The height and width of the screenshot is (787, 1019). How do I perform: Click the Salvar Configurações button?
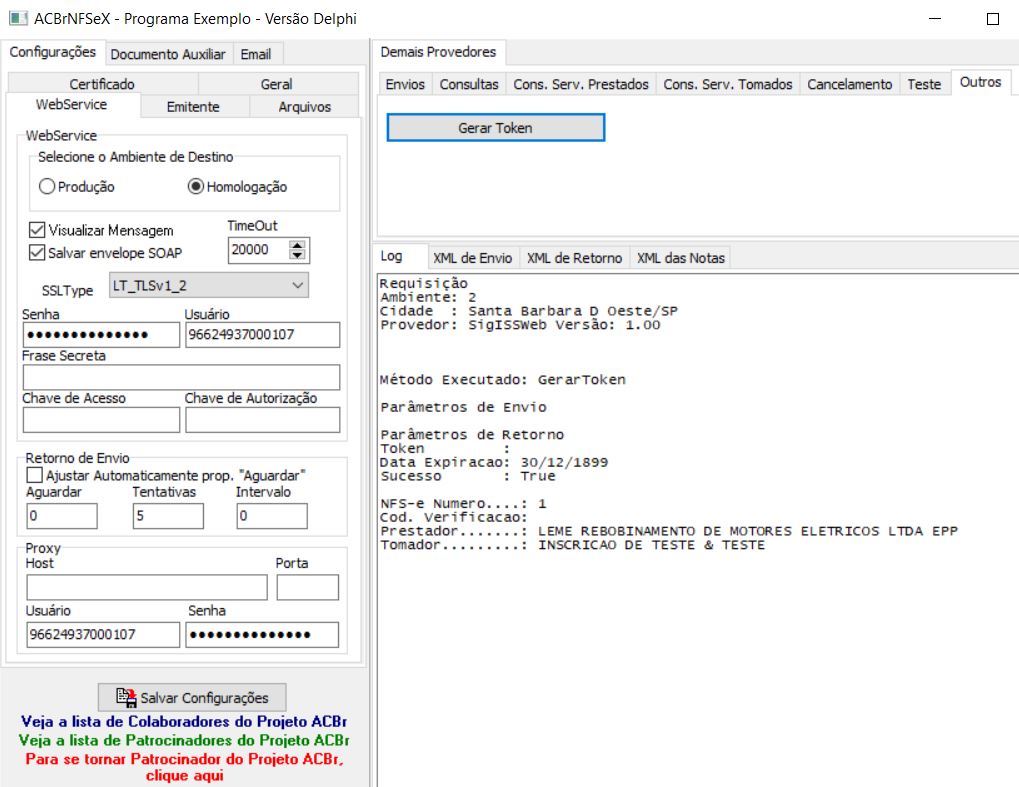(192, 697)
